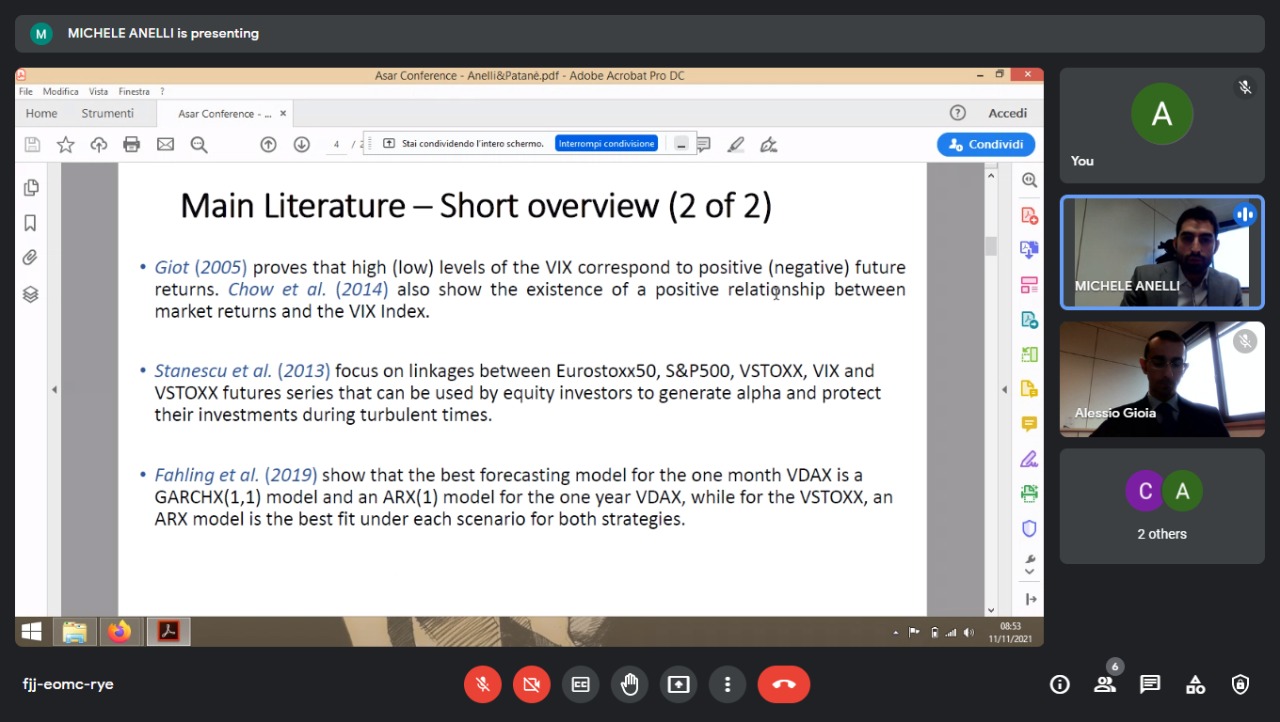1280x722 pixels.
Task: Add the document to starred favorites
Action: [x=65, y=145]
